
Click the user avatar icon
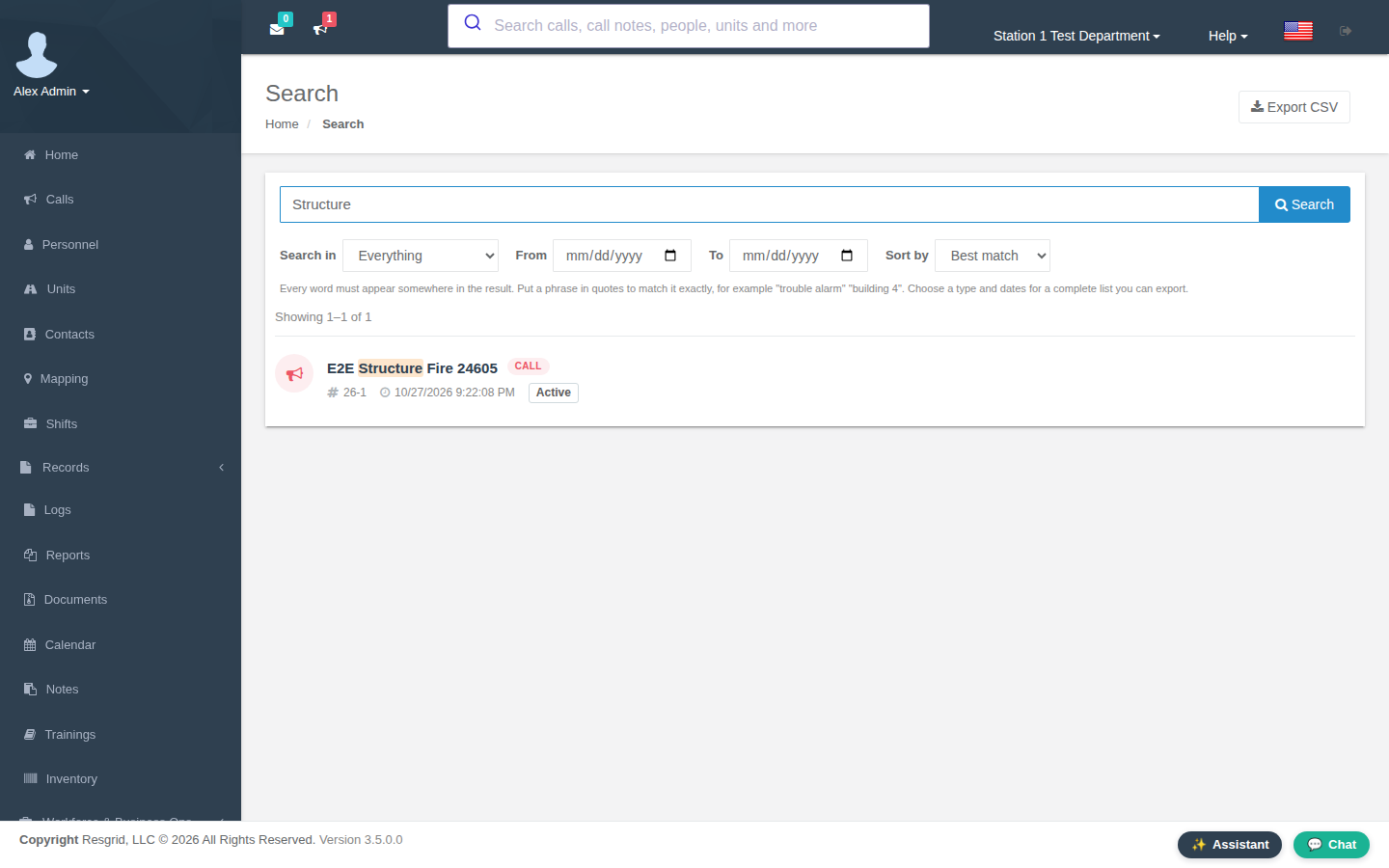[37, 55]
